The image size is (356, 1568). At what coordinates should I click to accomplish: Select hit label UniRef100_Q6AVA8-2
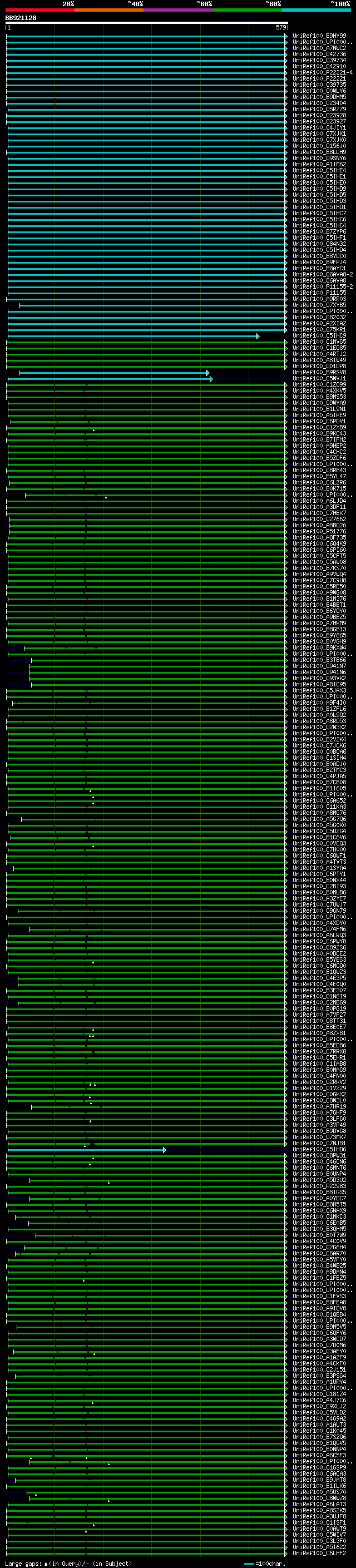pos(323,275)
